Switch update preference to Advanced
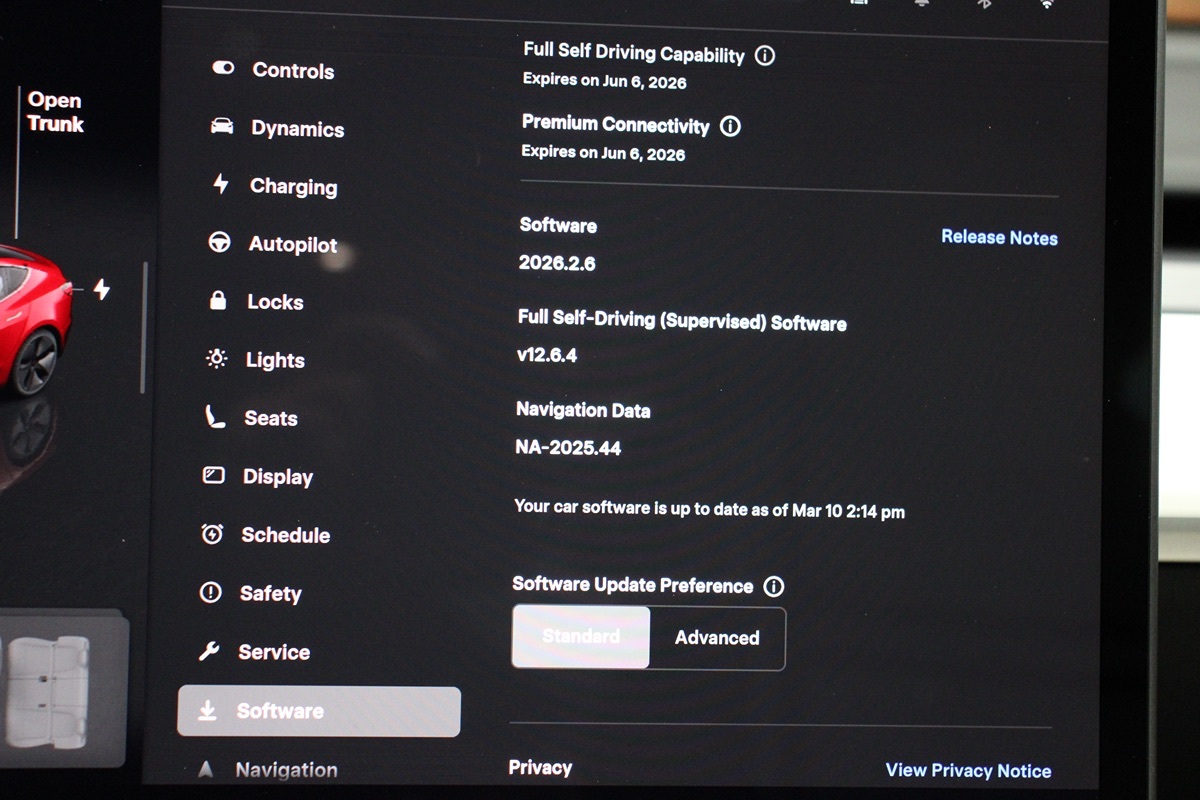The height and width of the screenshot is (800, 1200). click(717, 638)
